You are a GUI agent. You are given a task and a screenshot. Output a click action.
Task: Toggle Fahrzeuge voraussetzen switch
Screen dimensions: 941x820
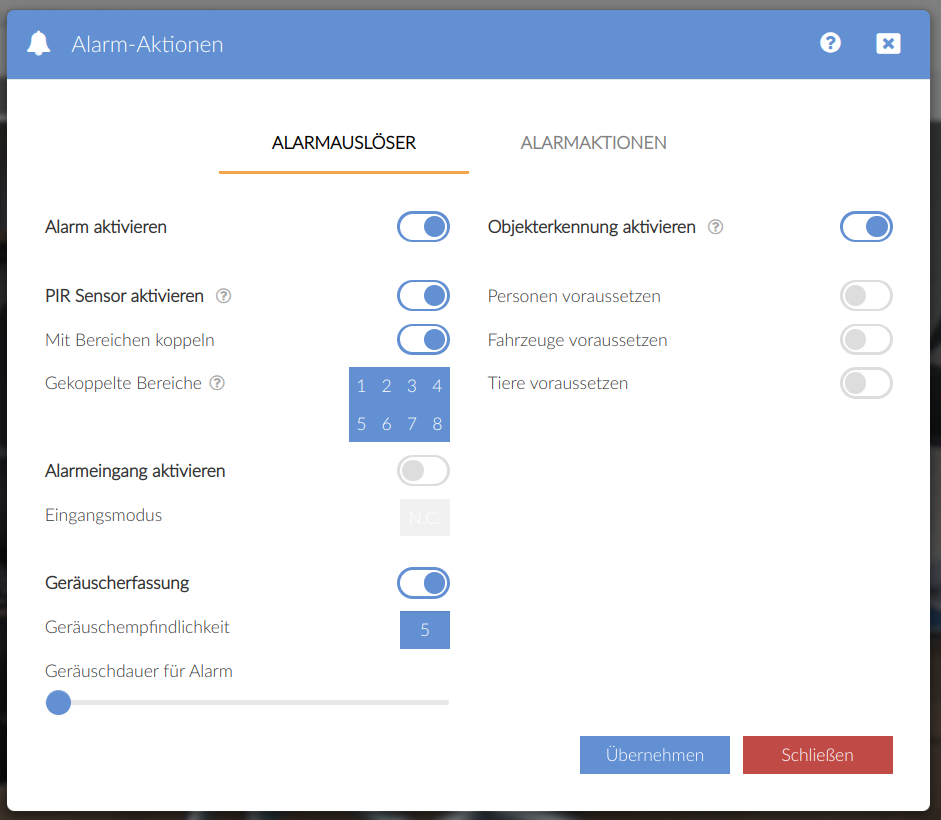[866, 340]
